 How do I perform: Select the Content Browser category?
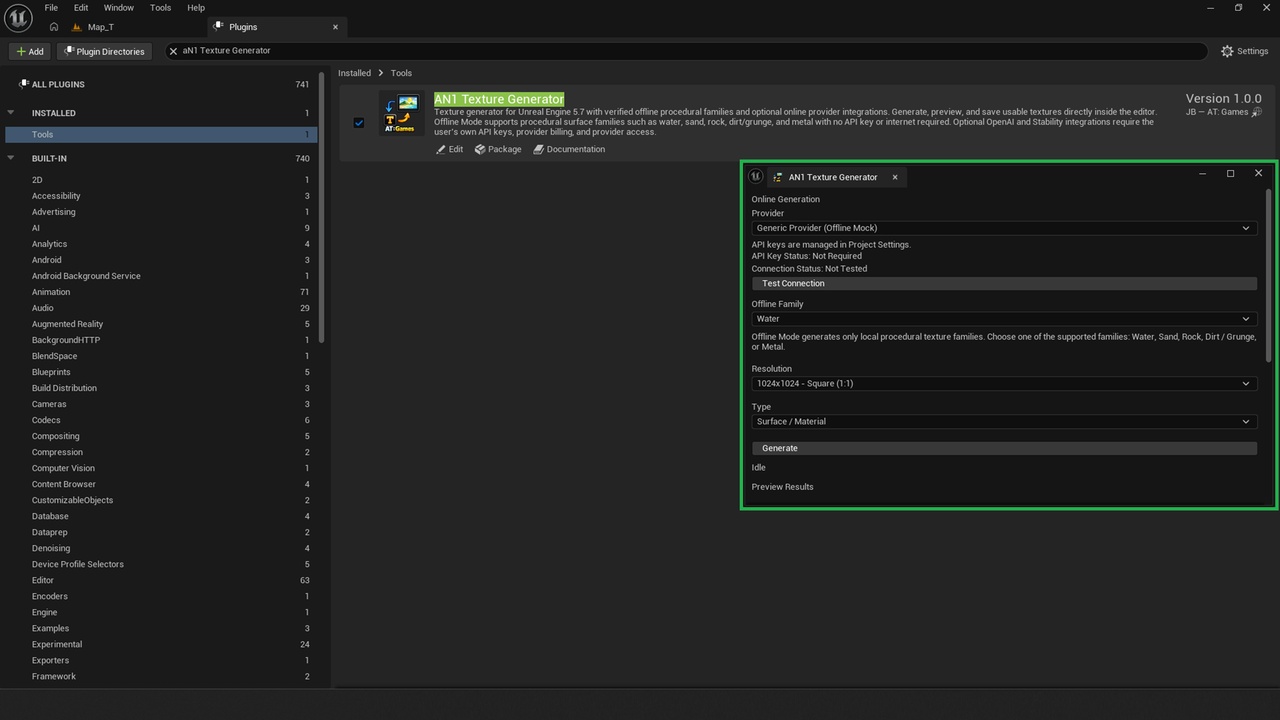pyautogui.click(x=160, y=484)
